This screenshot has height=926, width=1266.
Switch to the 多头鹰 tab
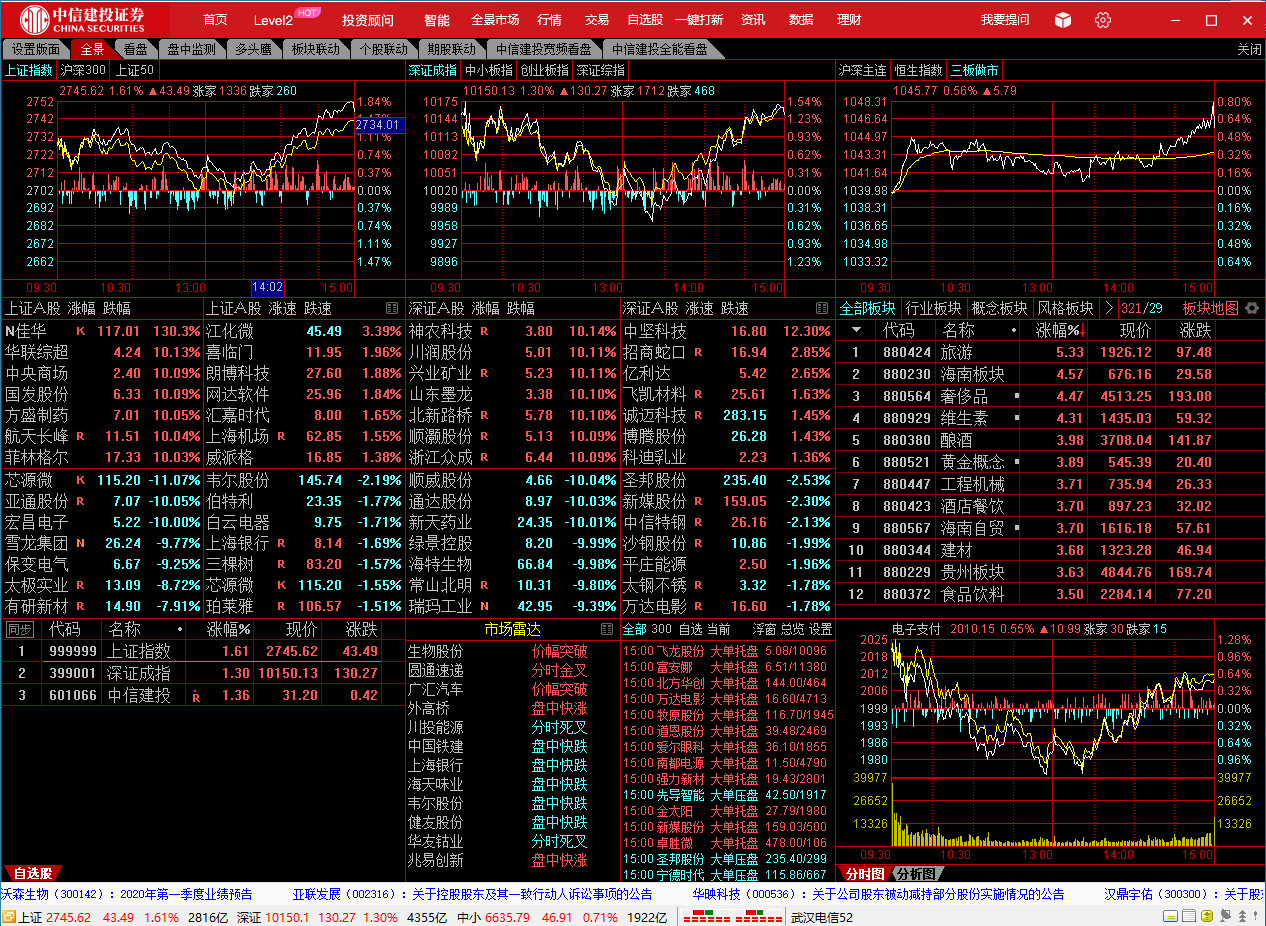point(254,49)
